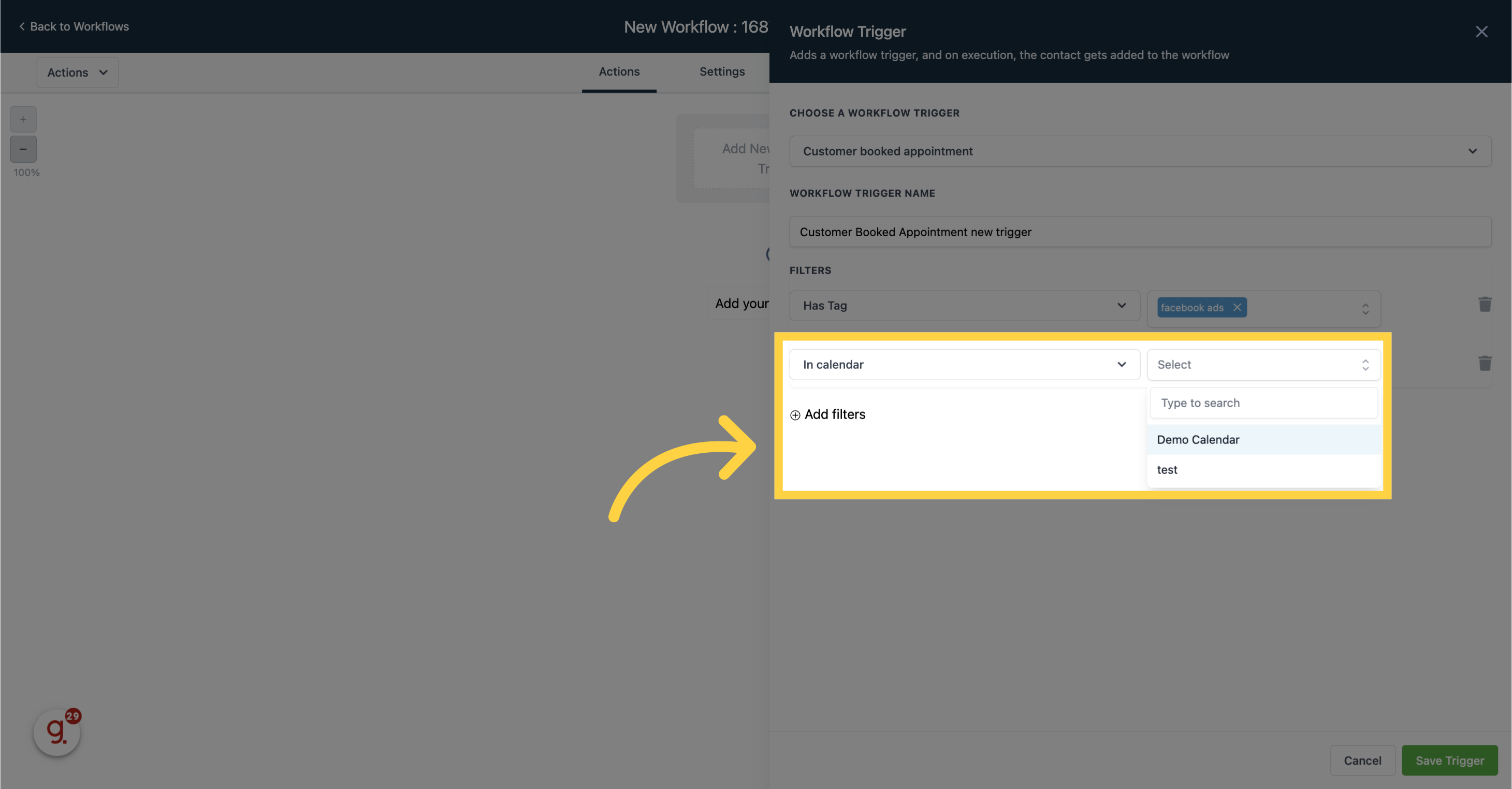Screen dimensions: 1512x789
Task: Click the Add filters plus icon
Action: click(x=795, y=414)
